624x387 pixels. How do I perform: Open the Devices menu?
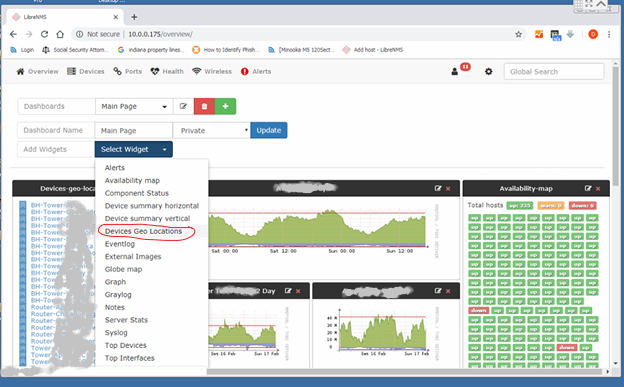coord(86,72)
